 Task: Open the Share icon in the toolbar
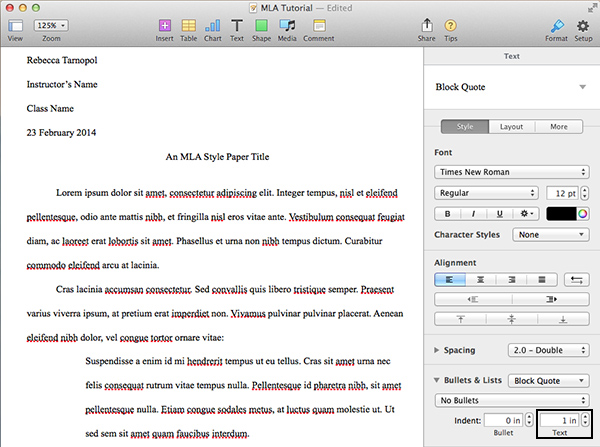coord(427,24)
